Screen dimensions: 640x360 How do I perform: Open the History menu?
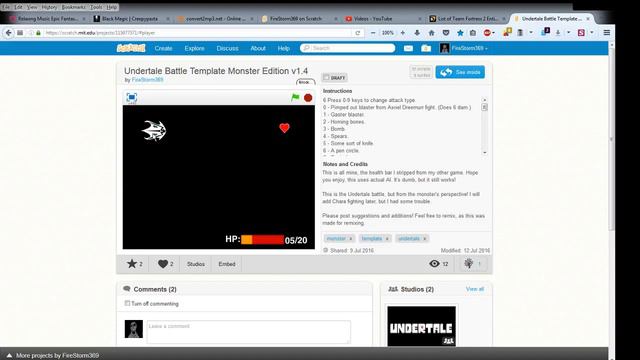coord(49,7)
